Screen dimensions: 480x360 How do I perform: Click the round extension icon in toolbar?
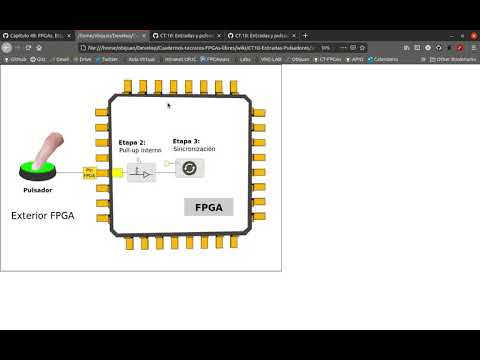[x=428, y=48]
